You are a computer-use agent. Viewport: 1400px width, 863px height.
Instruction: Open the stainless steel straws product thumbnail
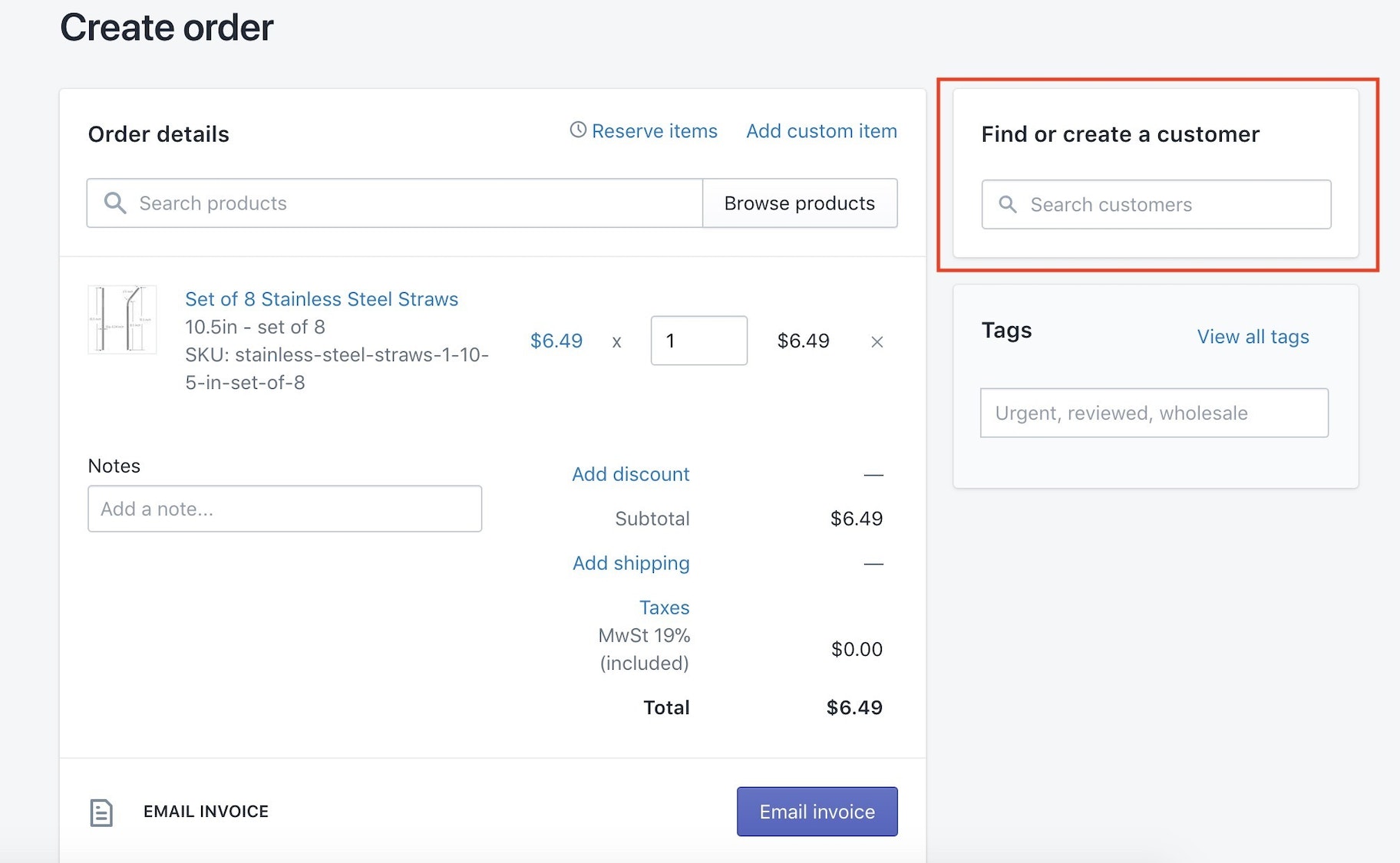[x=122, y=319]
